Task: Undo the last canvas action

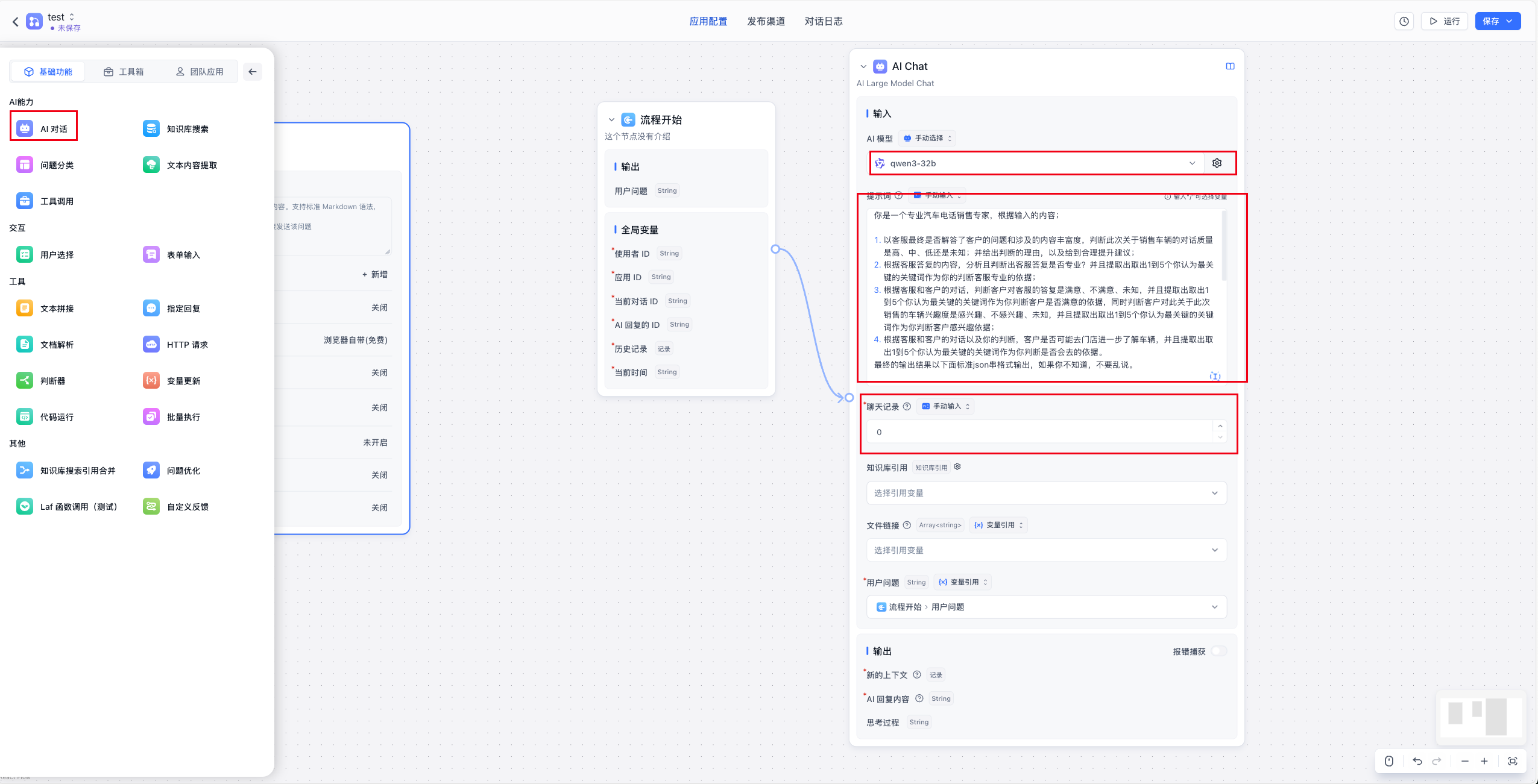Action: pos(1417,760)
